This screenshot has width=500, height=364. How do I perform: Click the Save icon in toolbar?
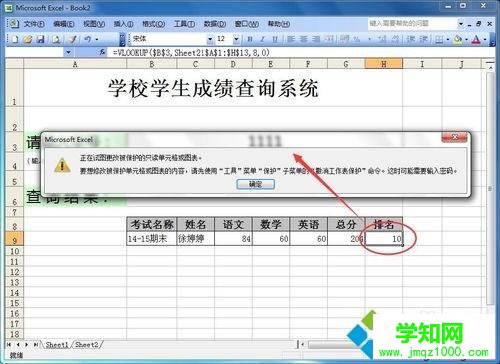click(x=41, y=39)
